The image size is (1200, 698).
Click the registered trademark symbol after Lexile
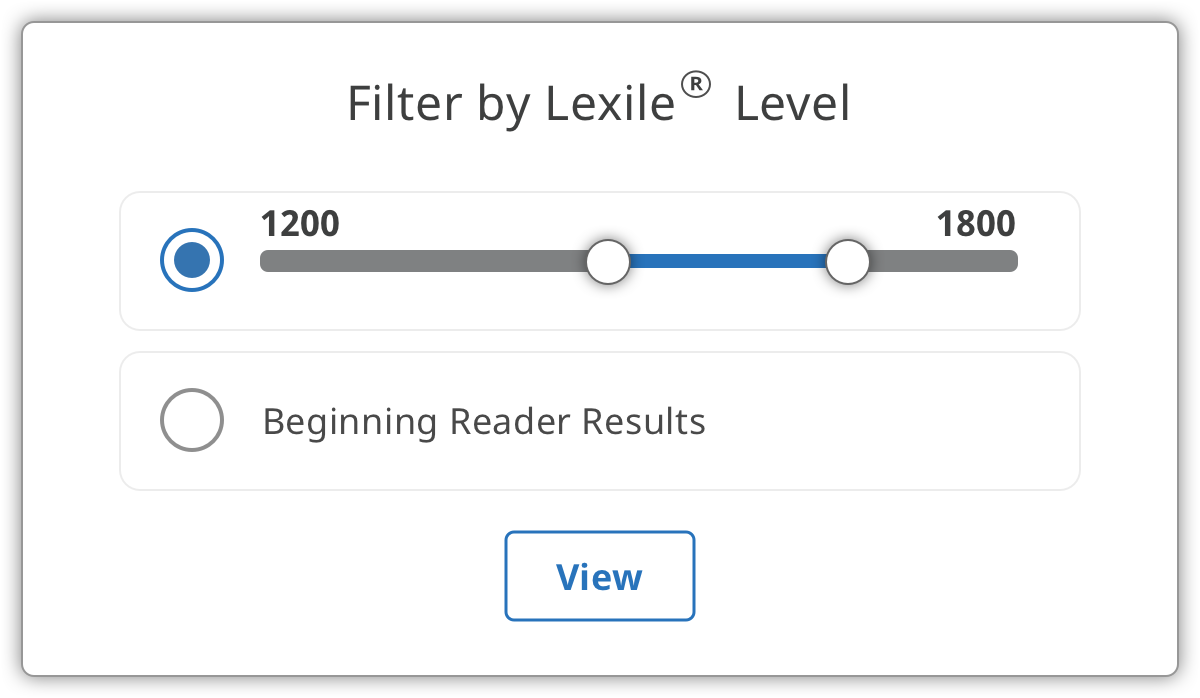pos(696,87)
